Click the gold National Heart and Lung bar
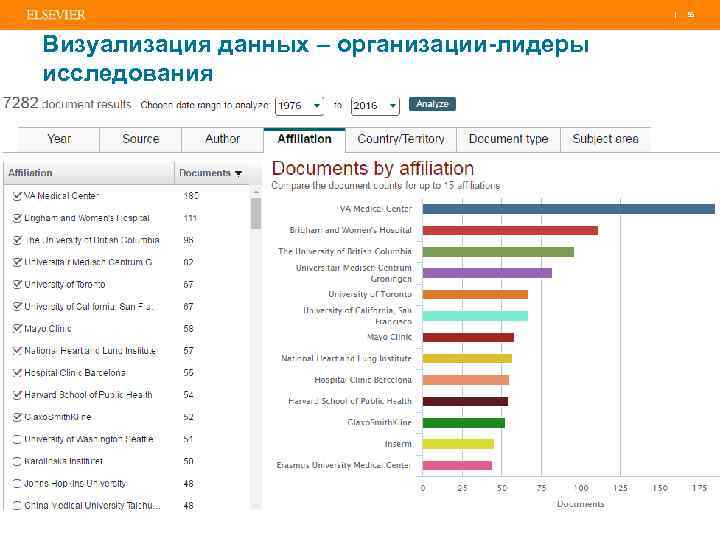The image size is (720, 540). pos(467,359)
